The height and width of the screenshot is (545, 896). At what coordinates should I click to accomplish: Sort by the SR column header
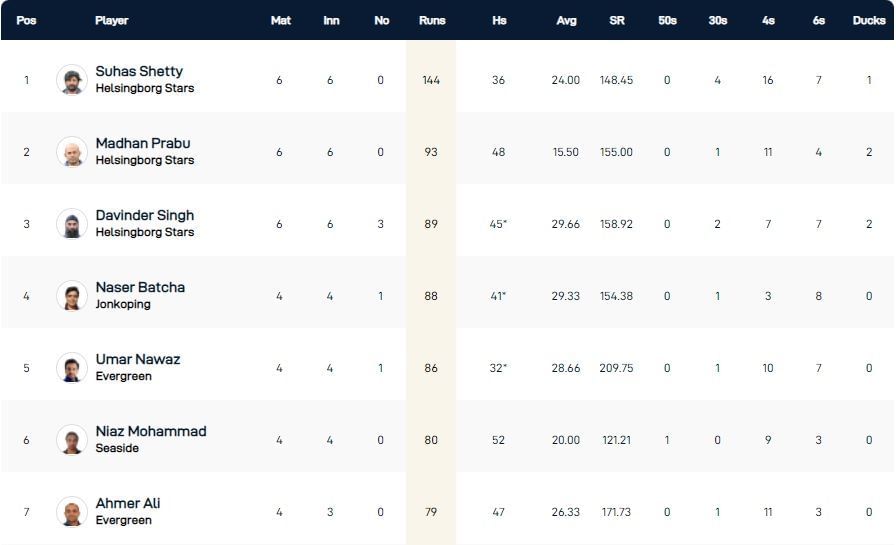pos(617,20)
